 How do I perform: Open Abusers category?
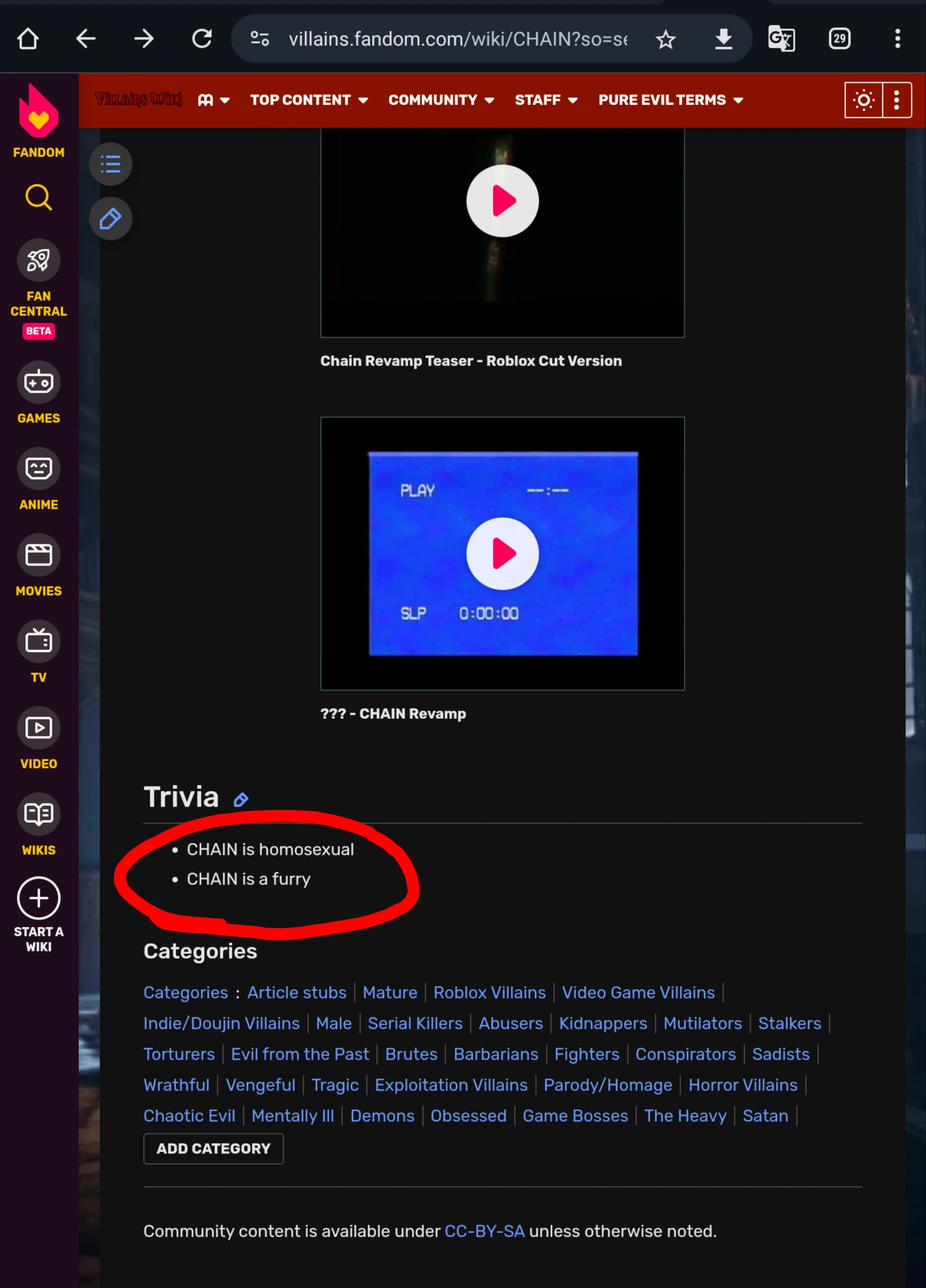click(x=510, y=1023)
